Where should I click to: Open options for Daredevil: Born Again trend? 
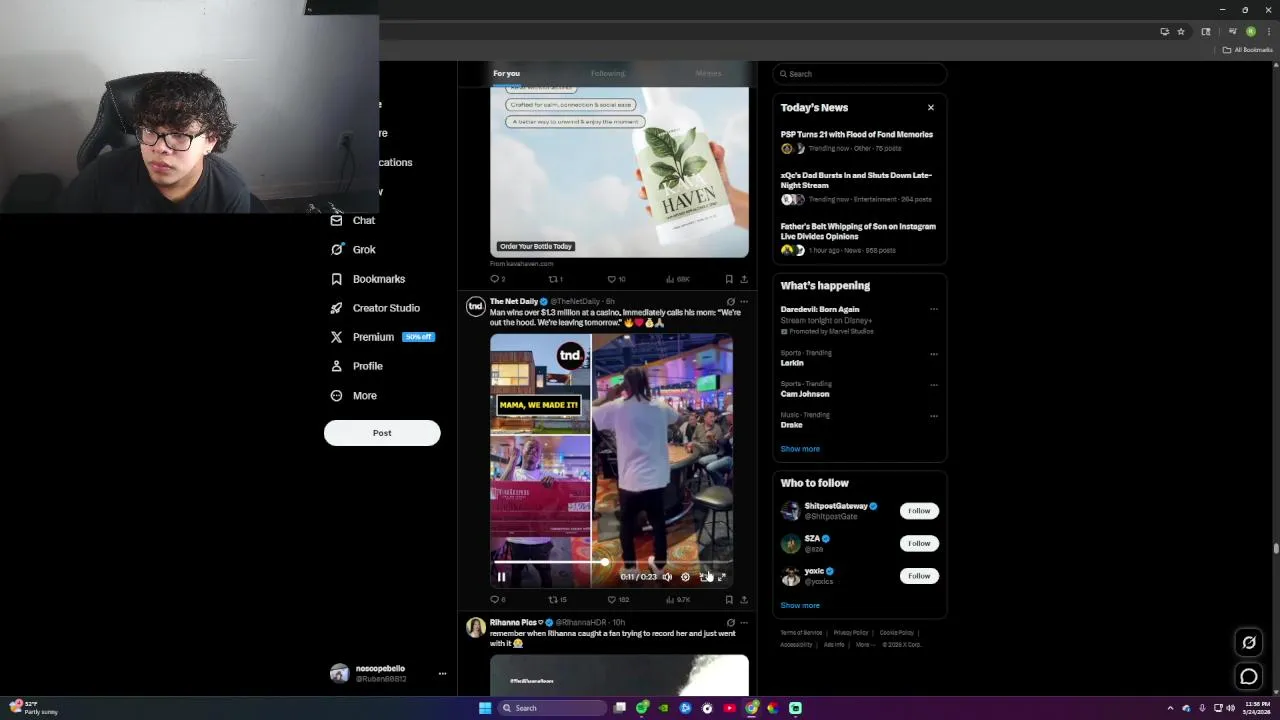tap(934, 309)
